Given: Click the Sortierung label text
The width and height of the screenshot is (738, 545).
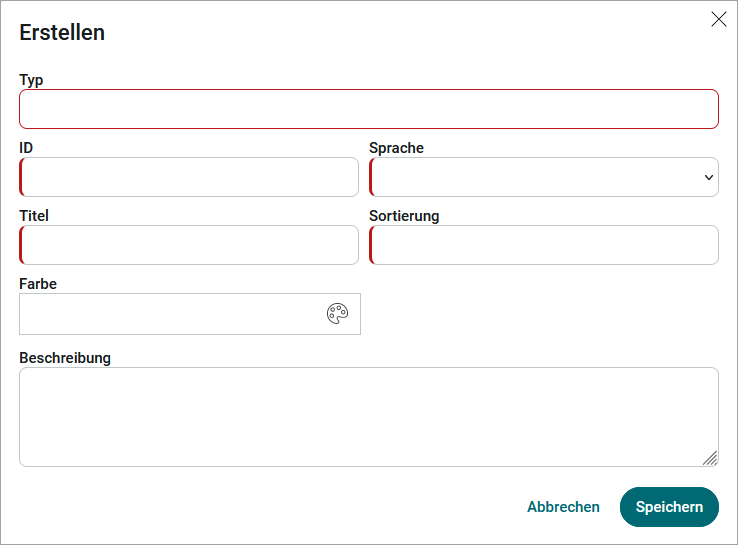Looking at the screenshot, I should pyautogui.click(x=404, y=216).
